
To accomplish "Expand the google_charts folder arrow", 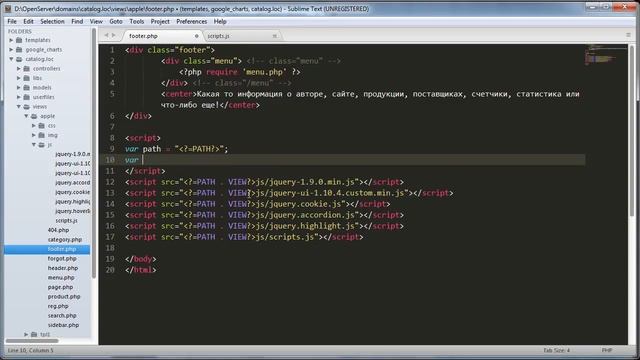I will pos(11,49).
